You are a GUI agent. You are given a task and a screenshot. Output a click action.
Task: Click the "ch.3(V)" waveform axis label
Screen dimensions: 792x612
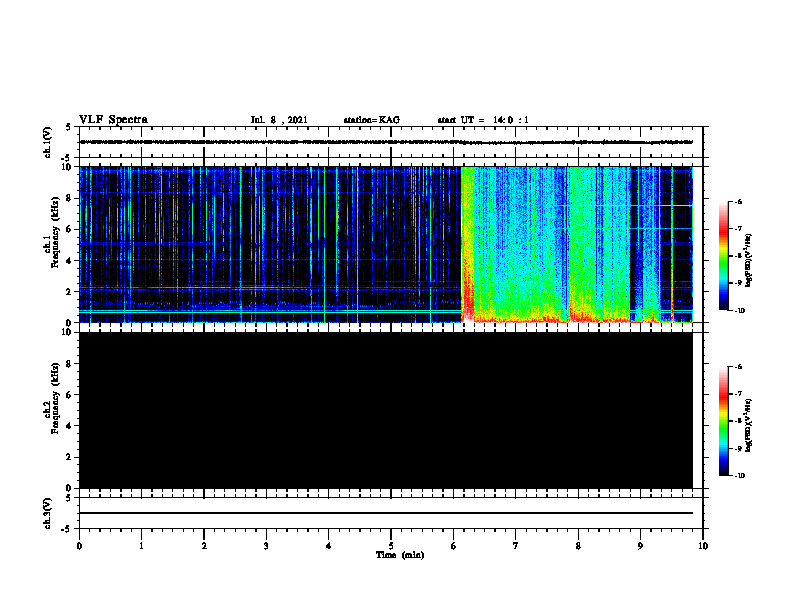click(x=48, y=513)
